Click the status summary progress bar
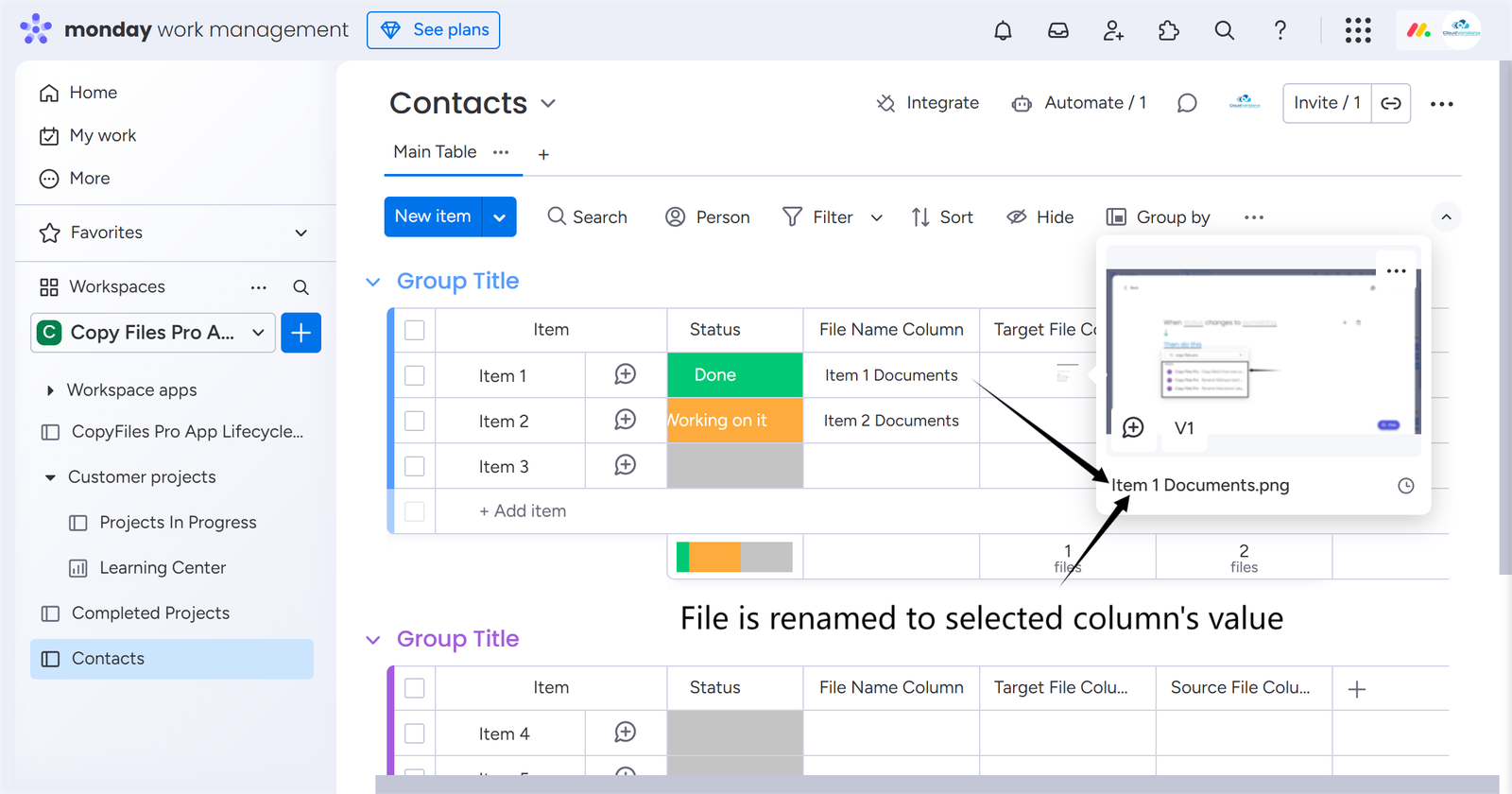Image resolution: width=1512 pixels, height=794 pixels. point(735,557)
